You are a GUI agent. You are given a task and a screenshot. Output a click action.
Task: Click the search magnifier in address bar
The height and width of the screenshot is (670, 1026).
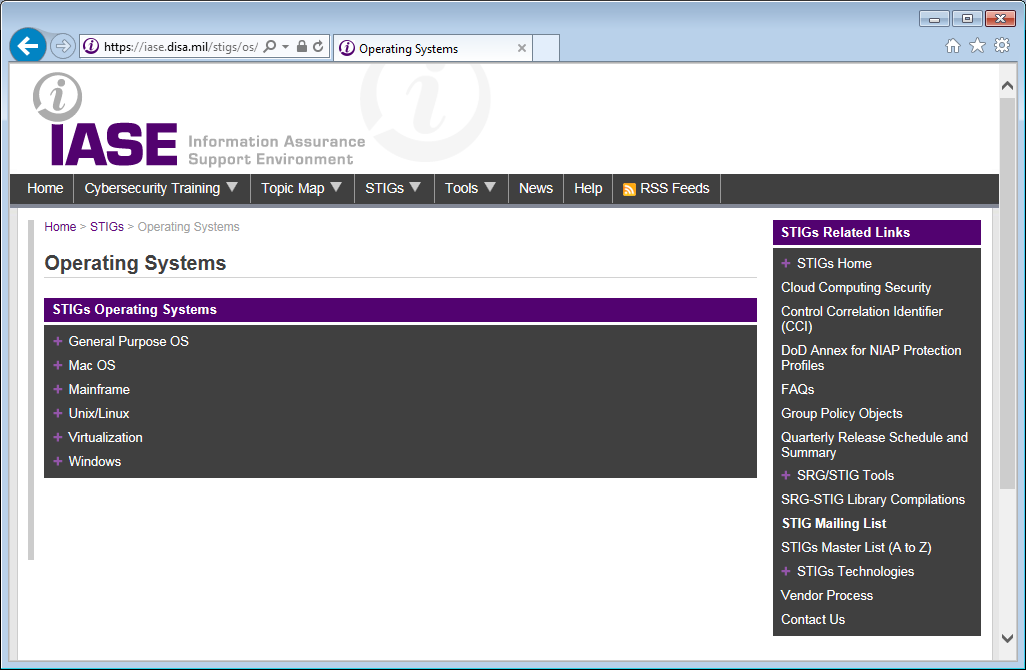[270, 46]
